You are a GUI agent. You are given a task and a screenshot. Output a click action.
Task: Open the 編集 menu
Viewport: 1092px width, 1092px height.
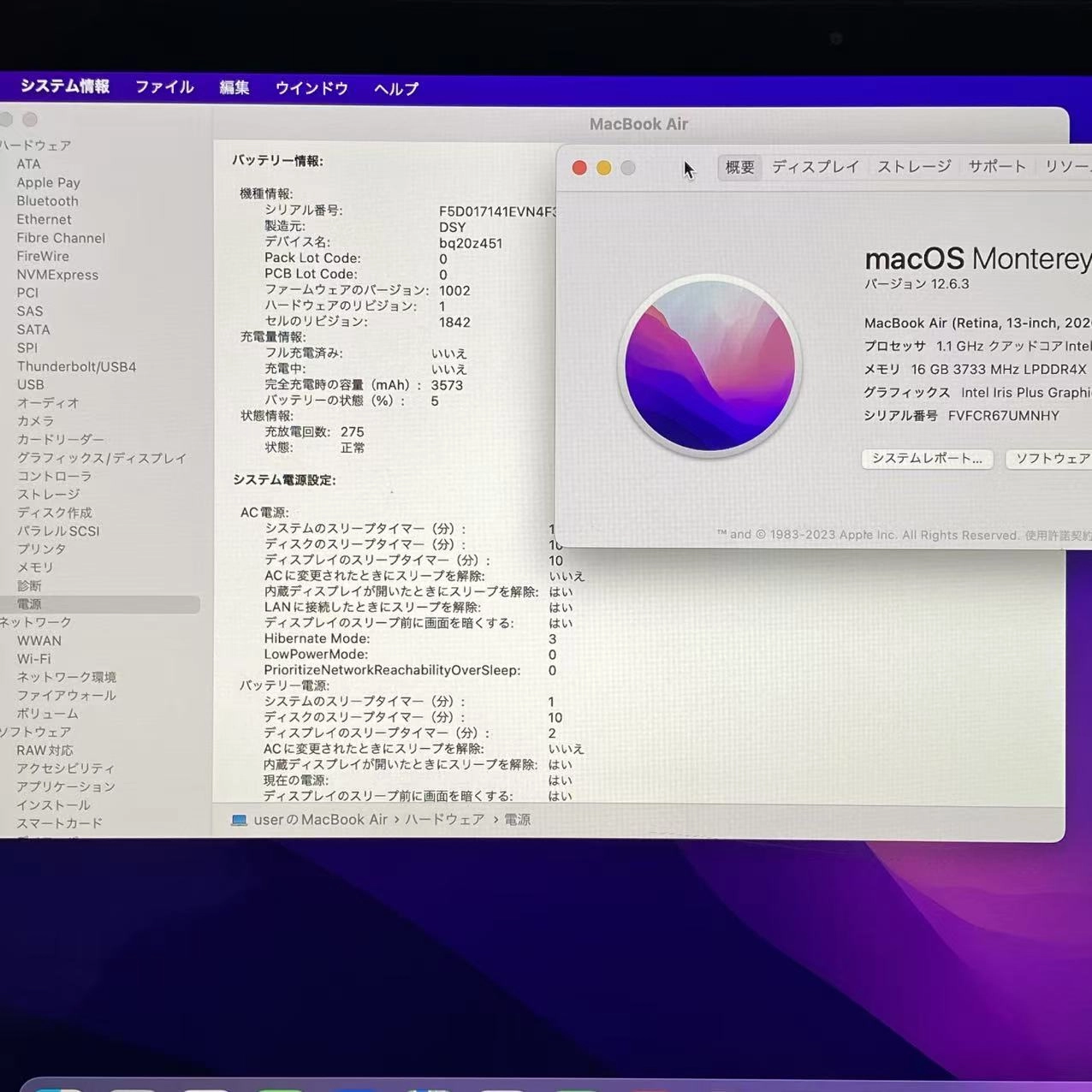pyautogui.click(x=234, y=87)
